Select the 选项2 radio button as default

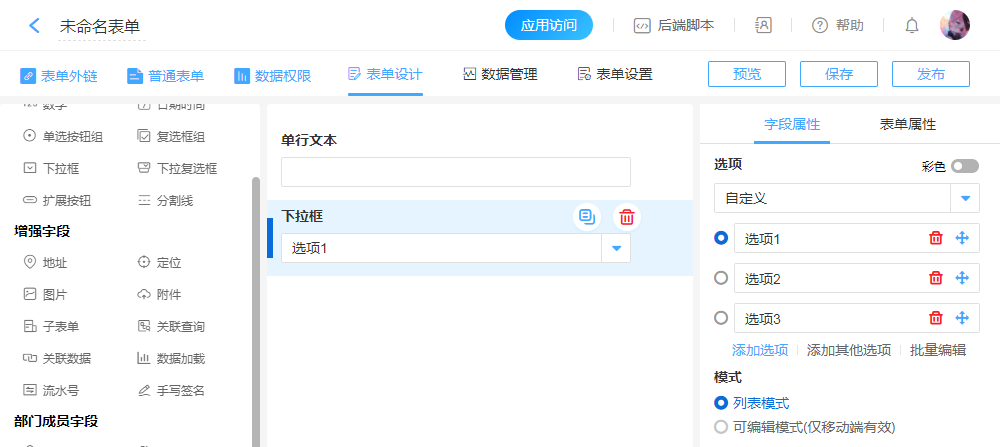pos(721,278)
